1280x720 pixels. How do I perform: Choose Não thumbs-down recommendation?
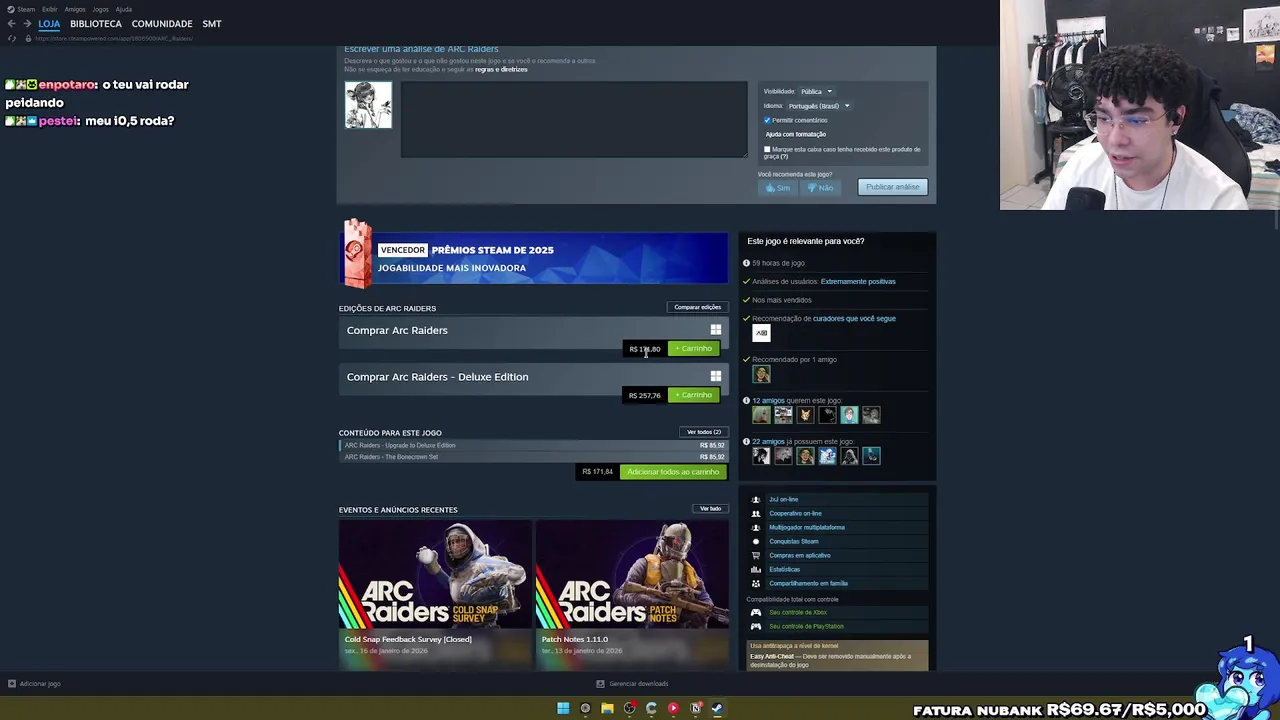tap(820, 187)
